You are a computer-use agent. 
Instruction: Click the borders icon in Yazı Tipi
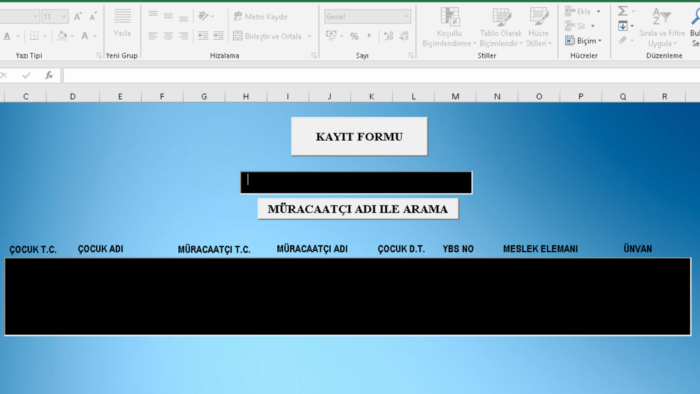[34, 36]
